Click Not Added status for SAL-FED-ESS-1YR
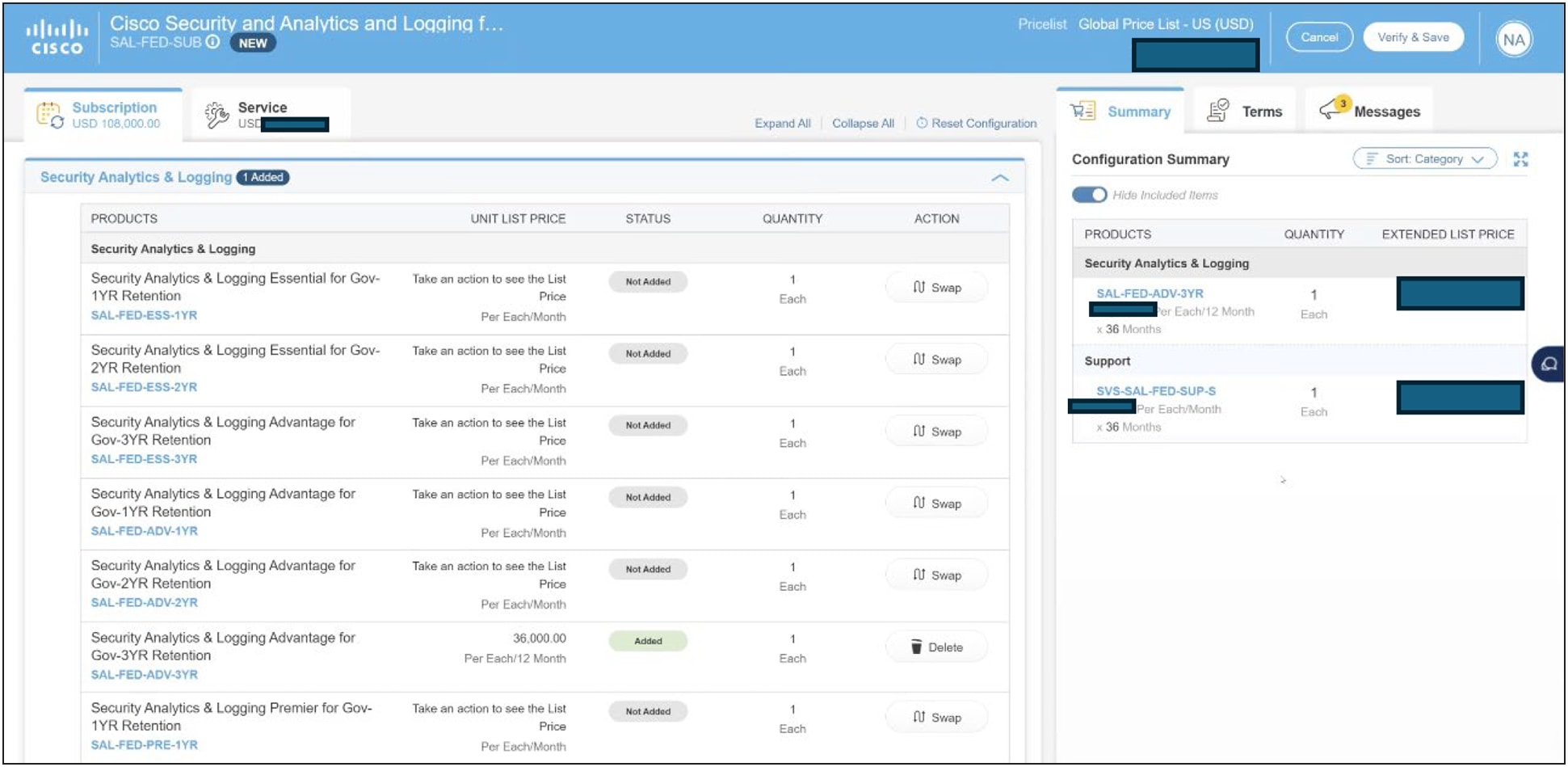 (x=648, y=281)
